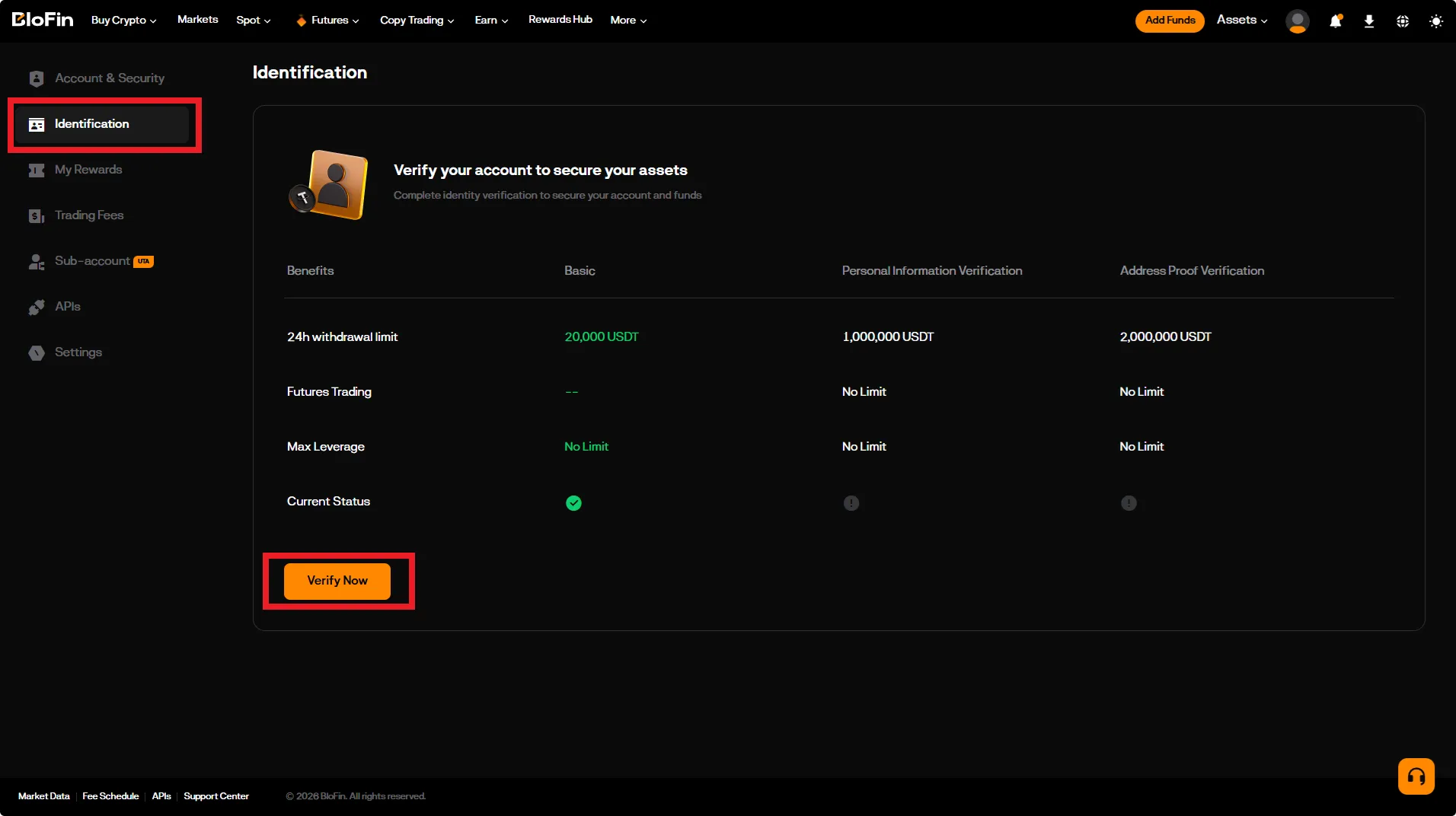Click the Personal Information Verification column header
1456x816 pixels.
(932, 270)
